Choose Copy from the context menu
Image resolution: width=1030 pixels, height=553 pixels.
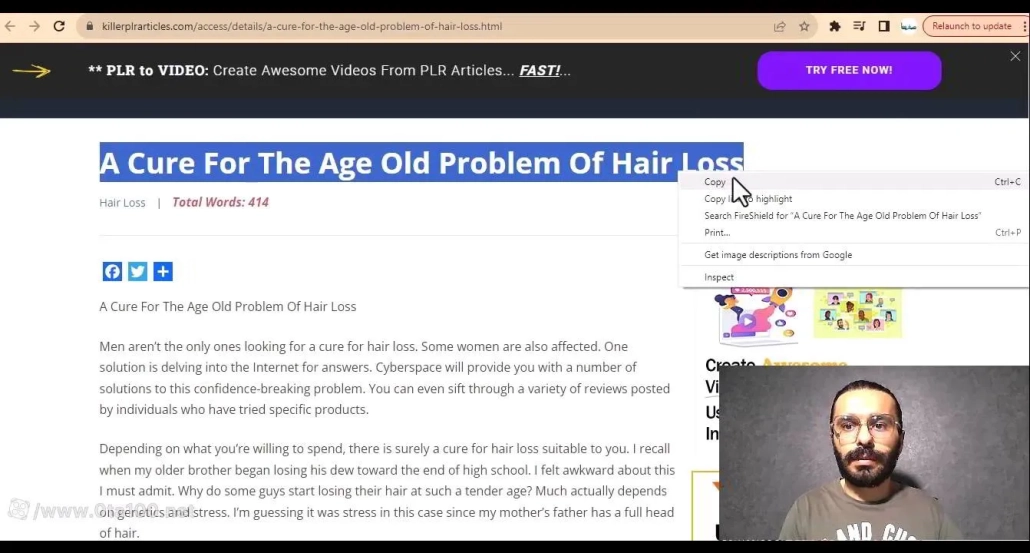click(x=715, y=182)
